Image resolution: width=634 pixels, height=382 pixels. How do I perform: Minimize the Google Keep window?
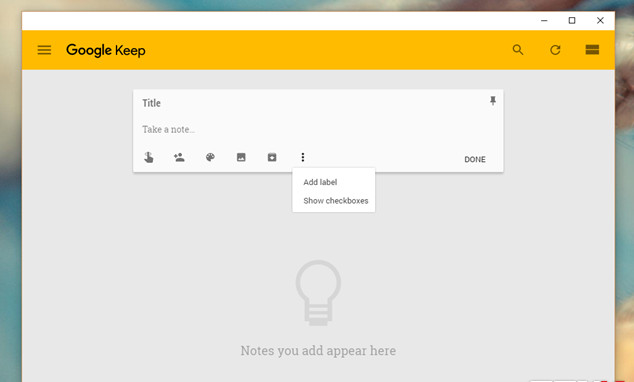click(x=544, y=21)
